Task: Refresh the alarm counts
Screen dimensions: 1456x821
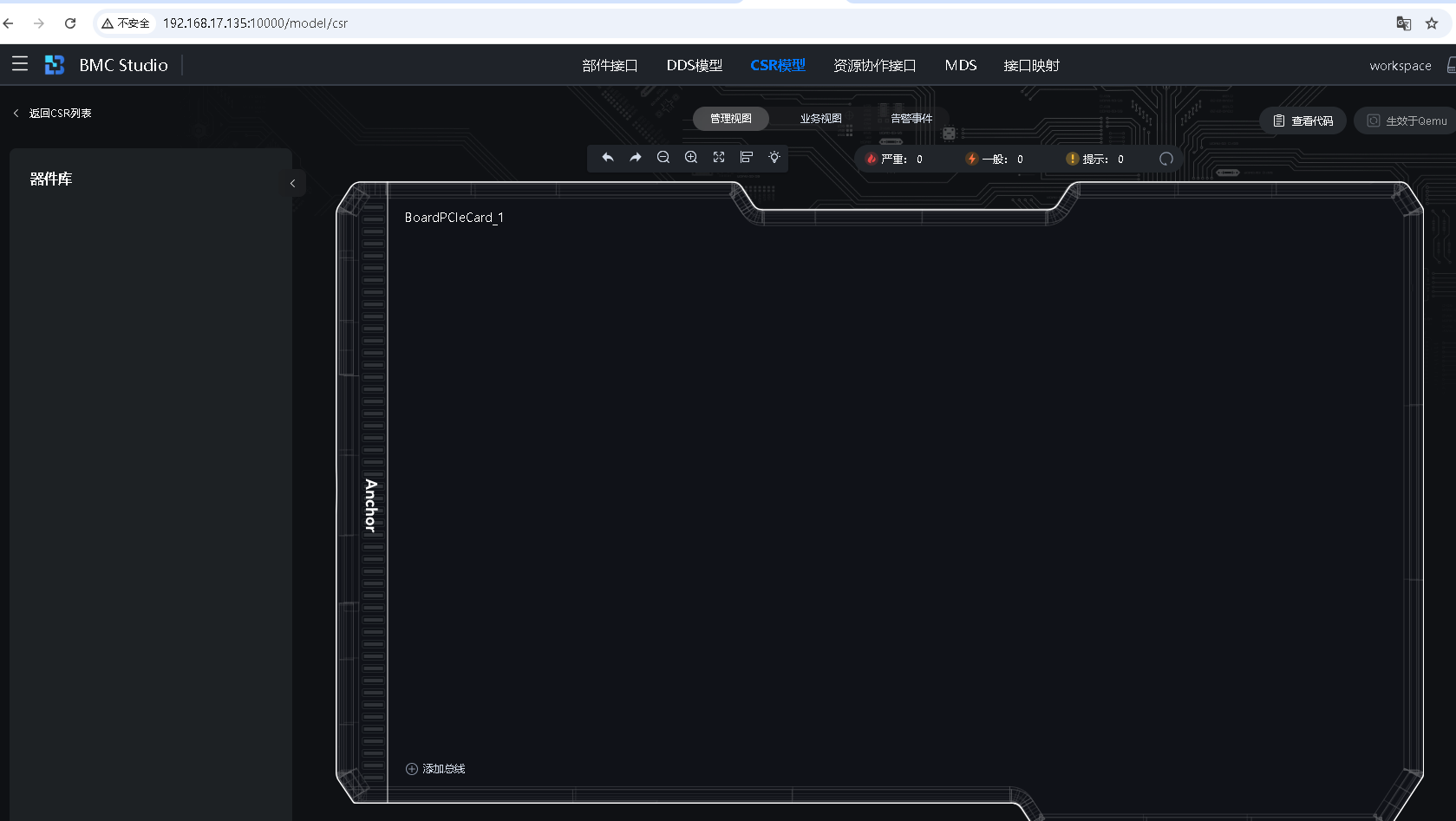Action: click(1166, 159)
